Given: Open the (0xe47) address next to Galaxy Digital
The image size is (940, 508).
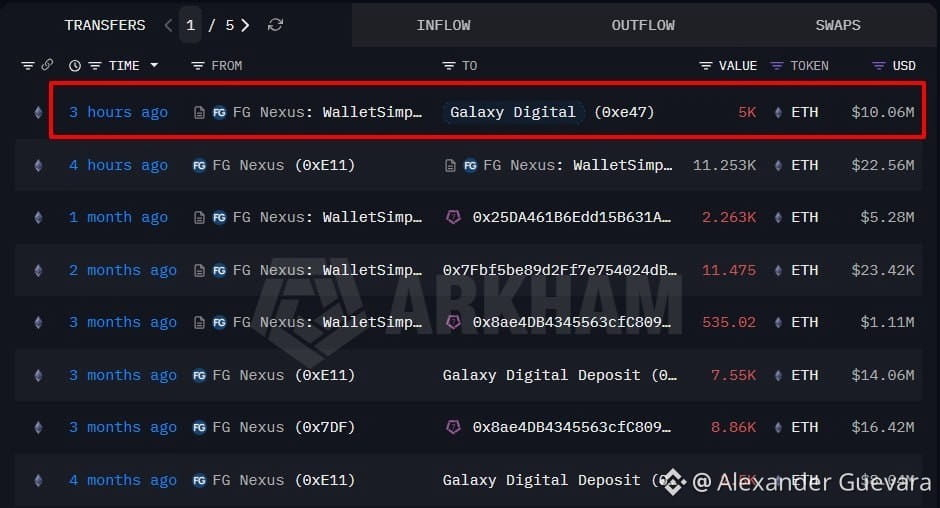Looking at the screenshot, I should (x=624, y=112).
